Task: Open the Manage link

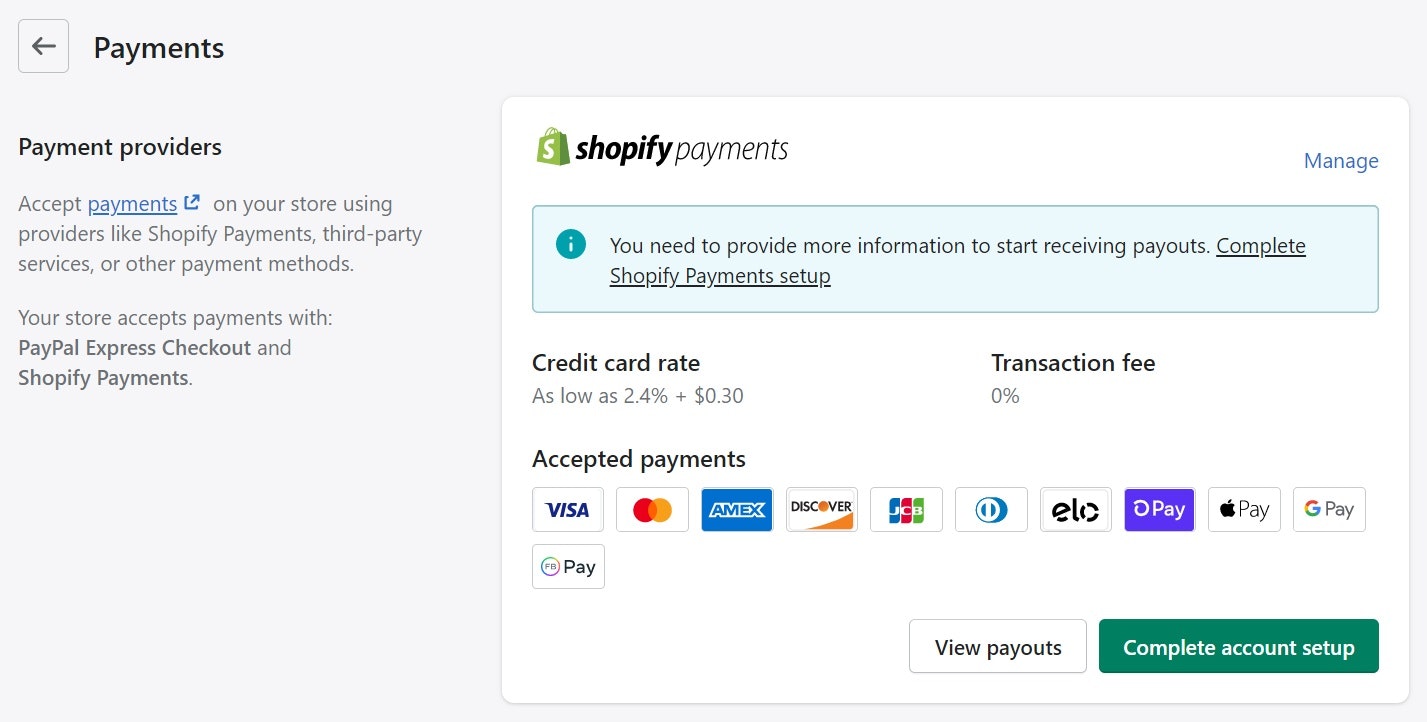Action: point(1340,161)
